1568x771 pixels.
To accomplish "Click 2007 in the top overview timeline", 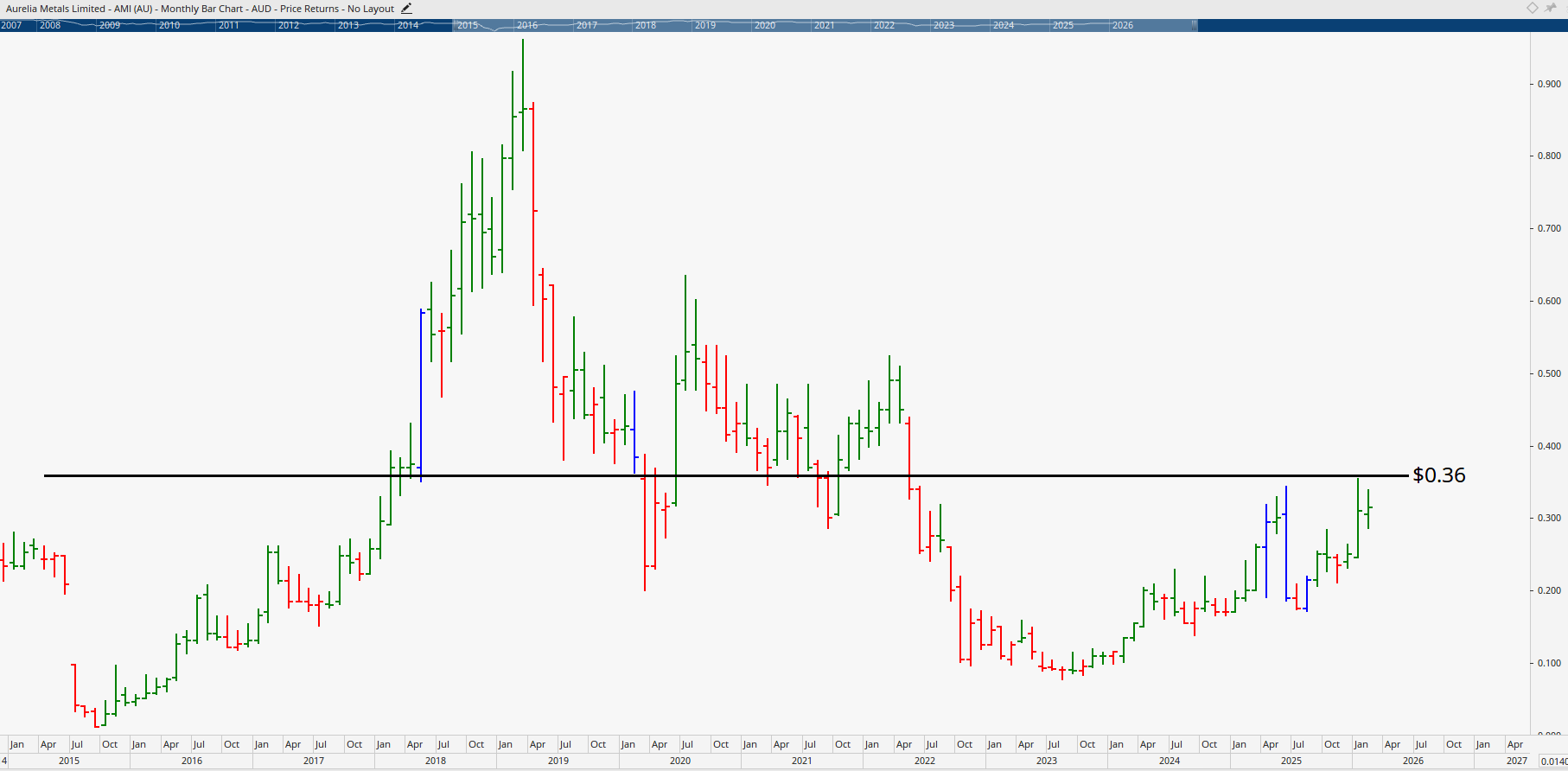I will [x=12, y=25].
